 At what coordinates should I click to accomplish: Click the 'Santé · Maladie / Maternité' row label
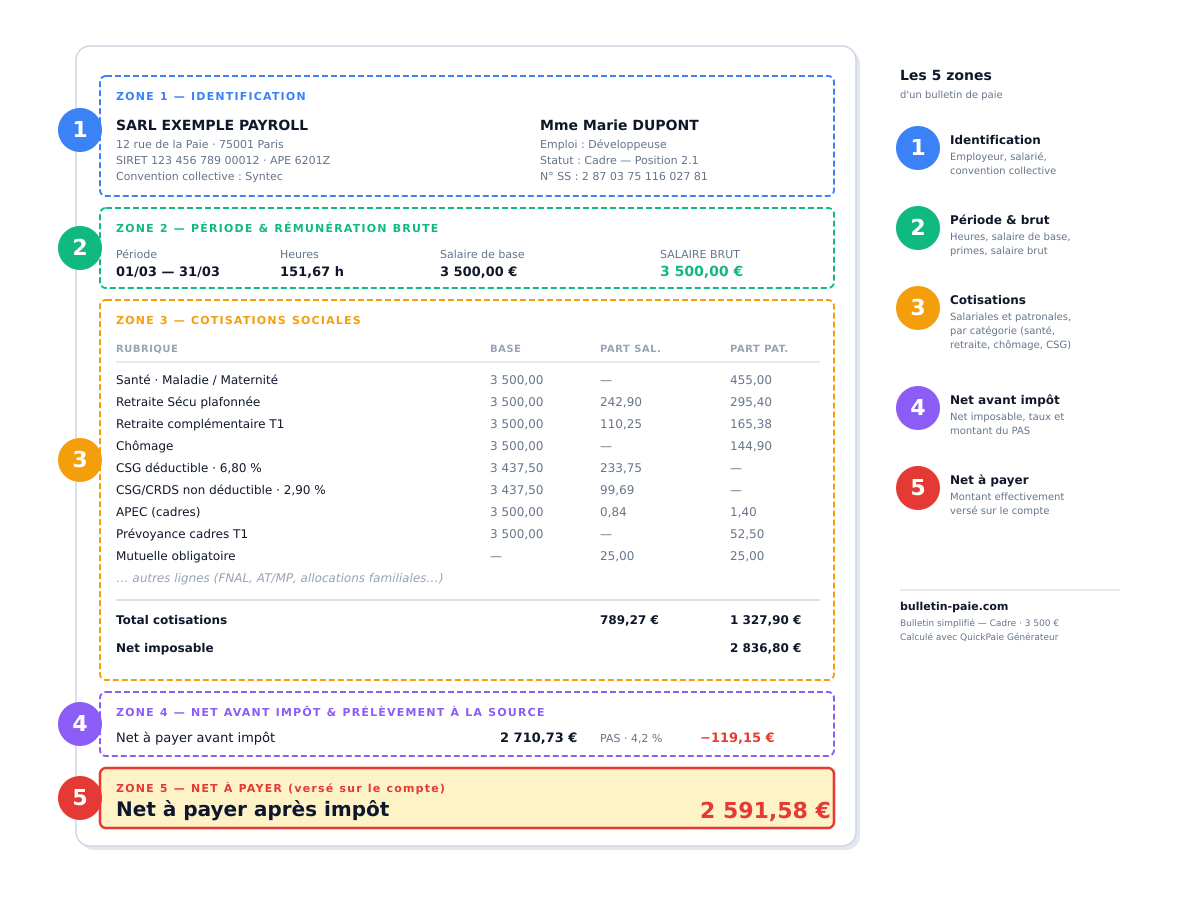pyautogui.click(x=197, y=380)
